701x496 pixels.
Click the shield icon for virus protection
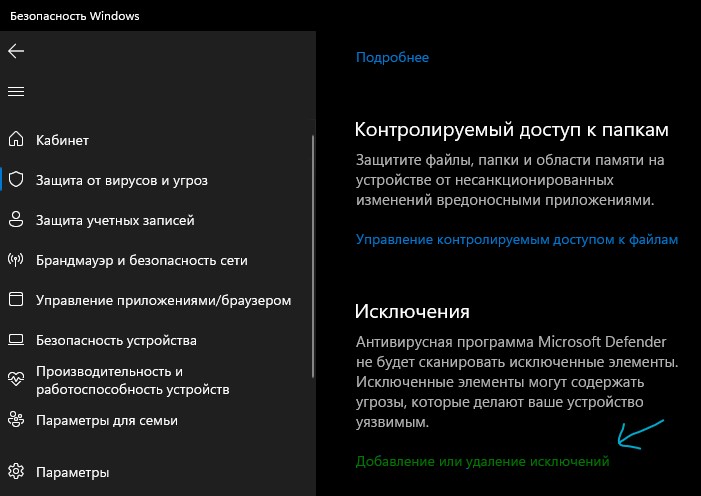(16, 179)
